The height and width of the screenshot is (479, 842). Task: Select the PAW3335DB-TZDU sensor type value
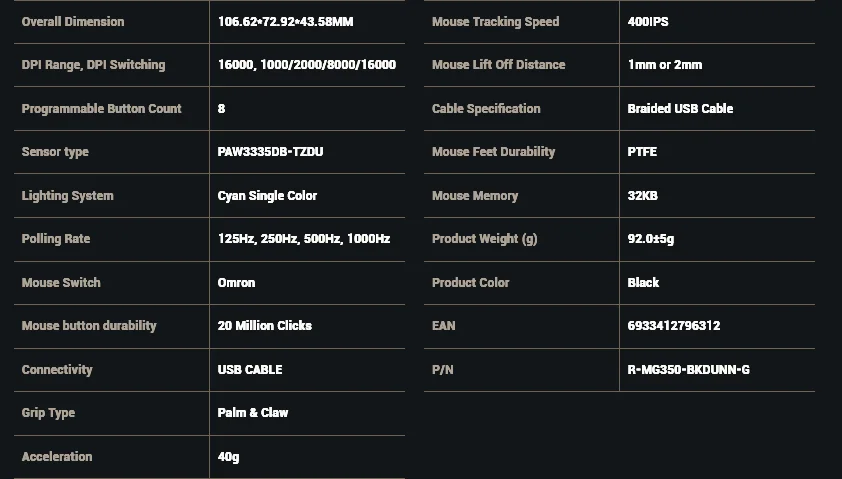coord(270,152)
